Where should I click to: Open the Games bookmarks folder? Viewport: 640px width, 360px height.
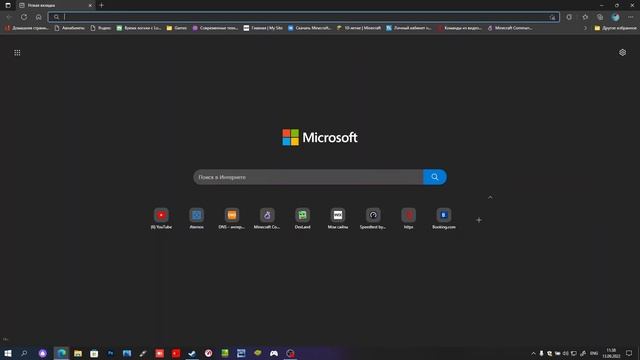tap(177, 28)
